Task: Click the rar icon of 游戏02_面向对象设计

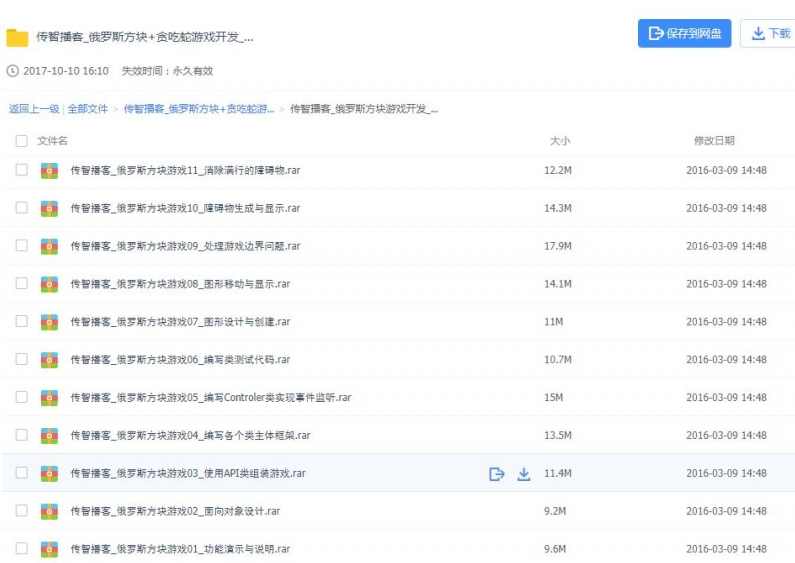Action: pos(49,512)
